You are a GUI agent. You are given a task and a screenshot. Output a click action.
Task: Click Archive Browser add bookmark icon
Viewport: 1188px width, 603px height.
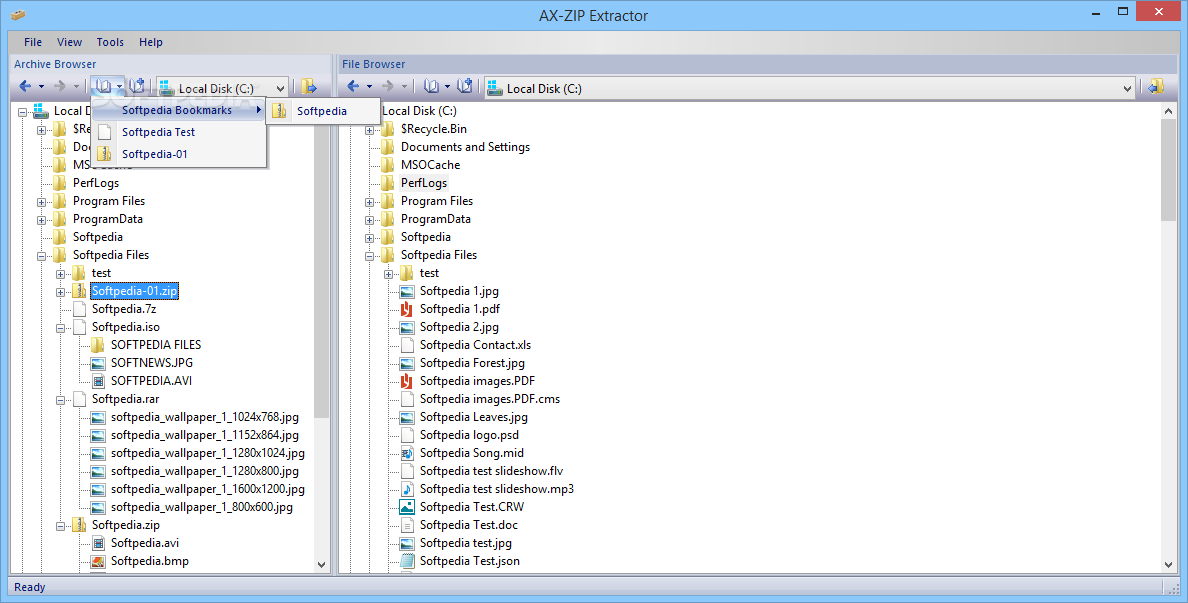click(136, 87)
